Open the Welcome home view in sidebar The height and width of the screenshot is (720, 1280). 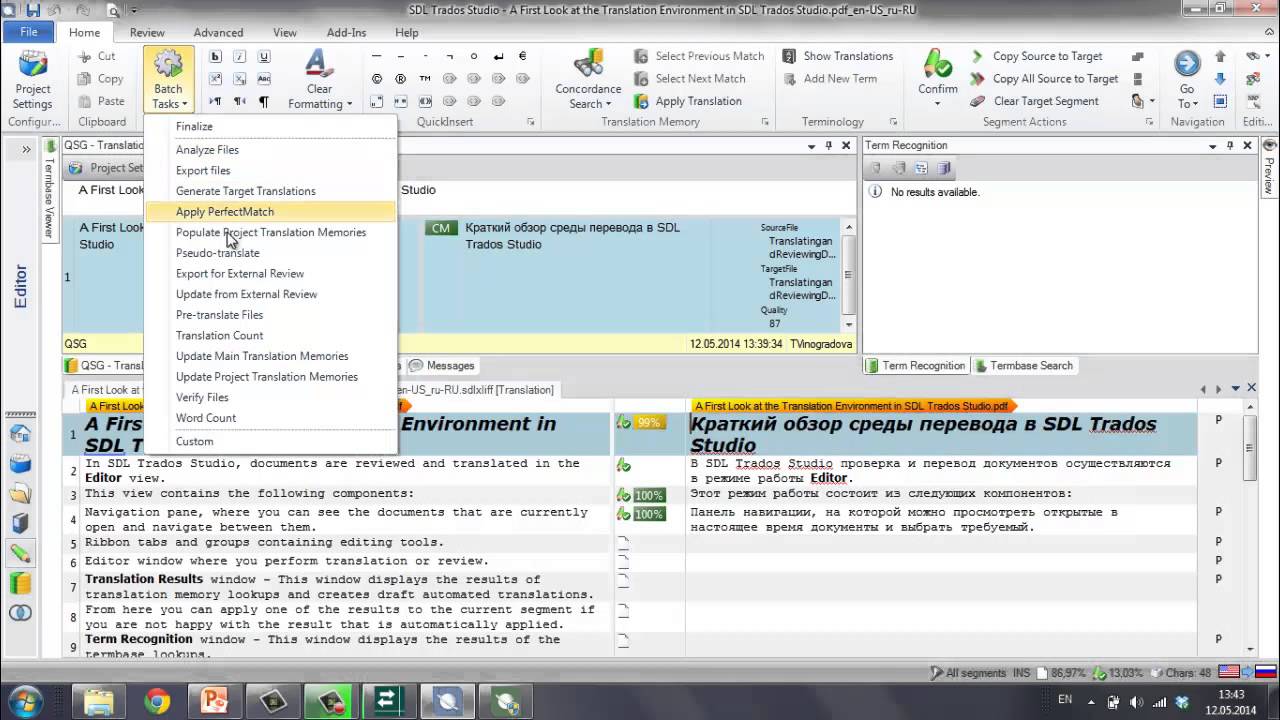[x=20, y=433]
